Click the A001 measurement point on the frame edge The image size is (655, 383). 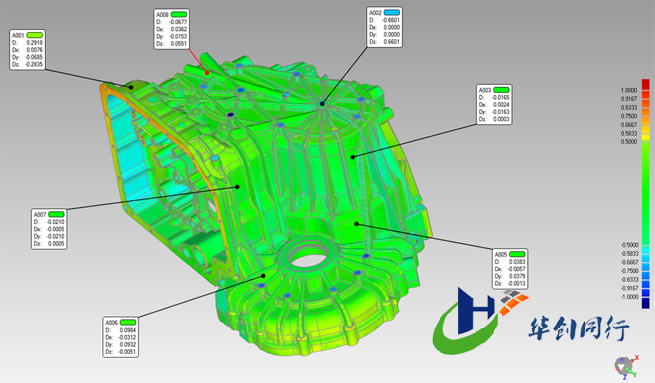coord(131,87)
